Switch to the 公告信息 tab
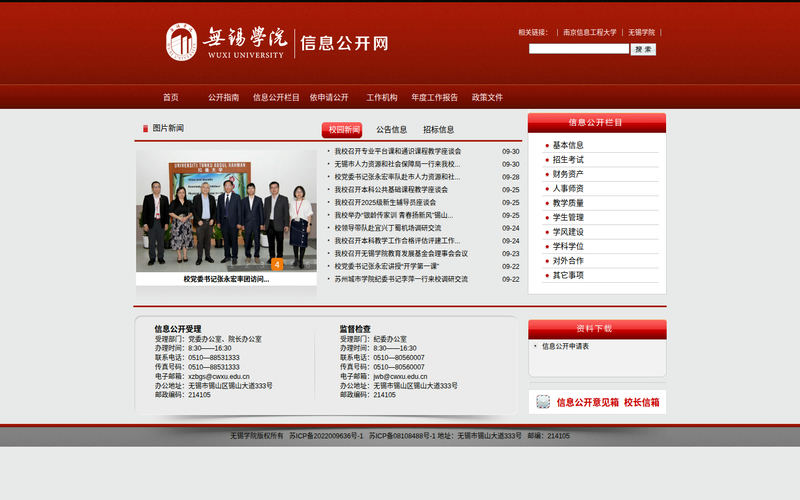 click(391, 130)
